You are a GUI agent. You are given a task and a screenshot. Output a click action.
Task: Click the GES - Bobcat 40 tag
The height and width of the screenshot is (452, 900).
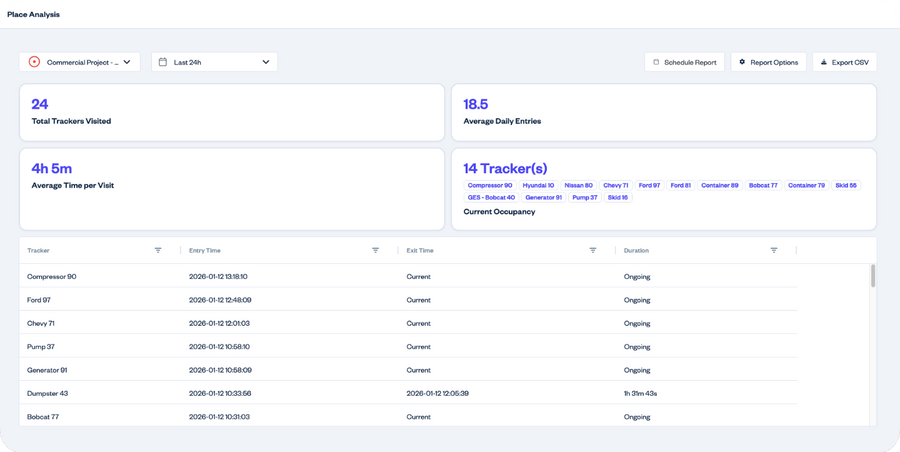pyautogui.click(x=491, y=197)
